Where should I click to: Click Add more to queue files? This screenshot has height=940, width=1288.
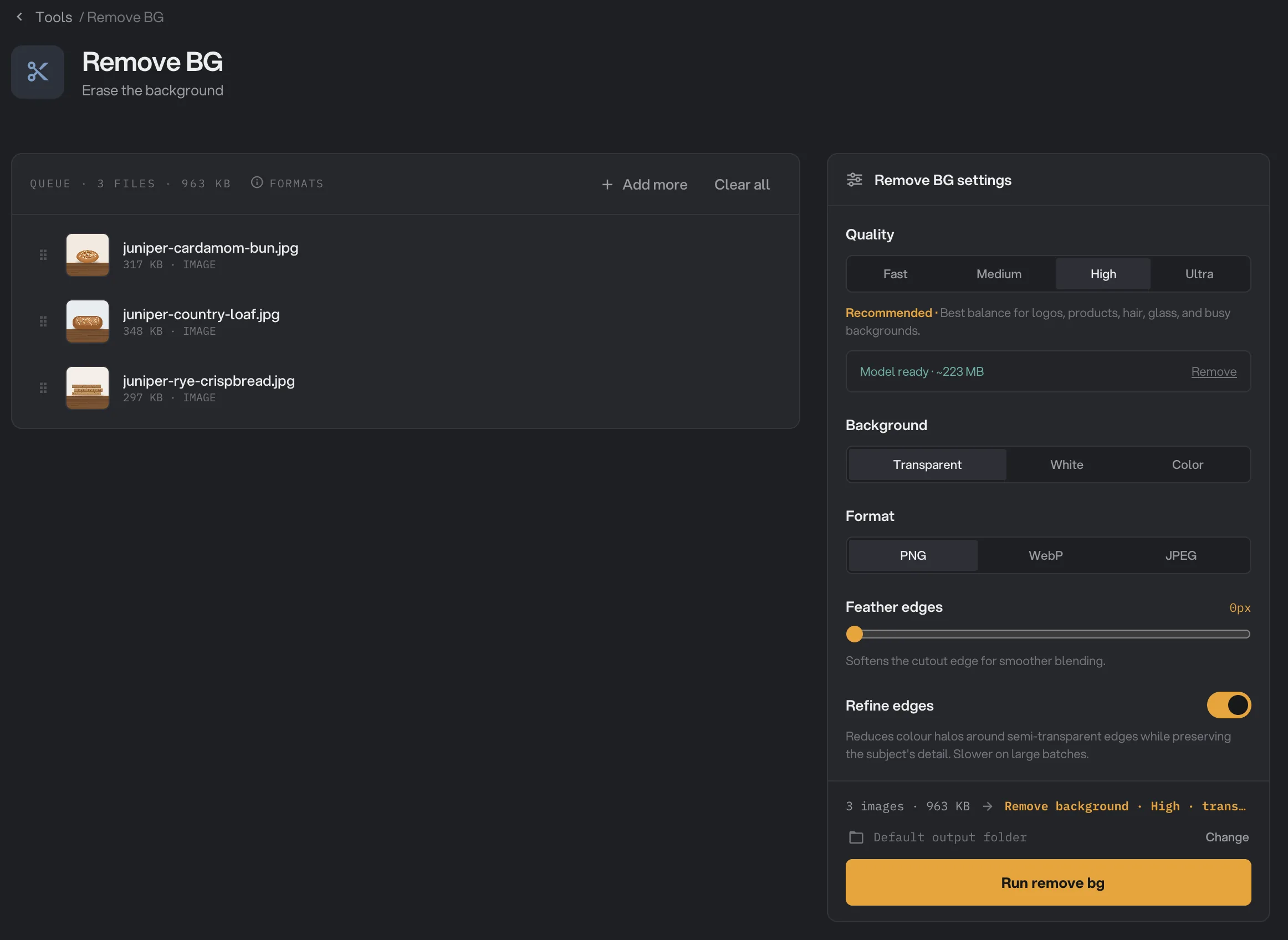[645, 185]
